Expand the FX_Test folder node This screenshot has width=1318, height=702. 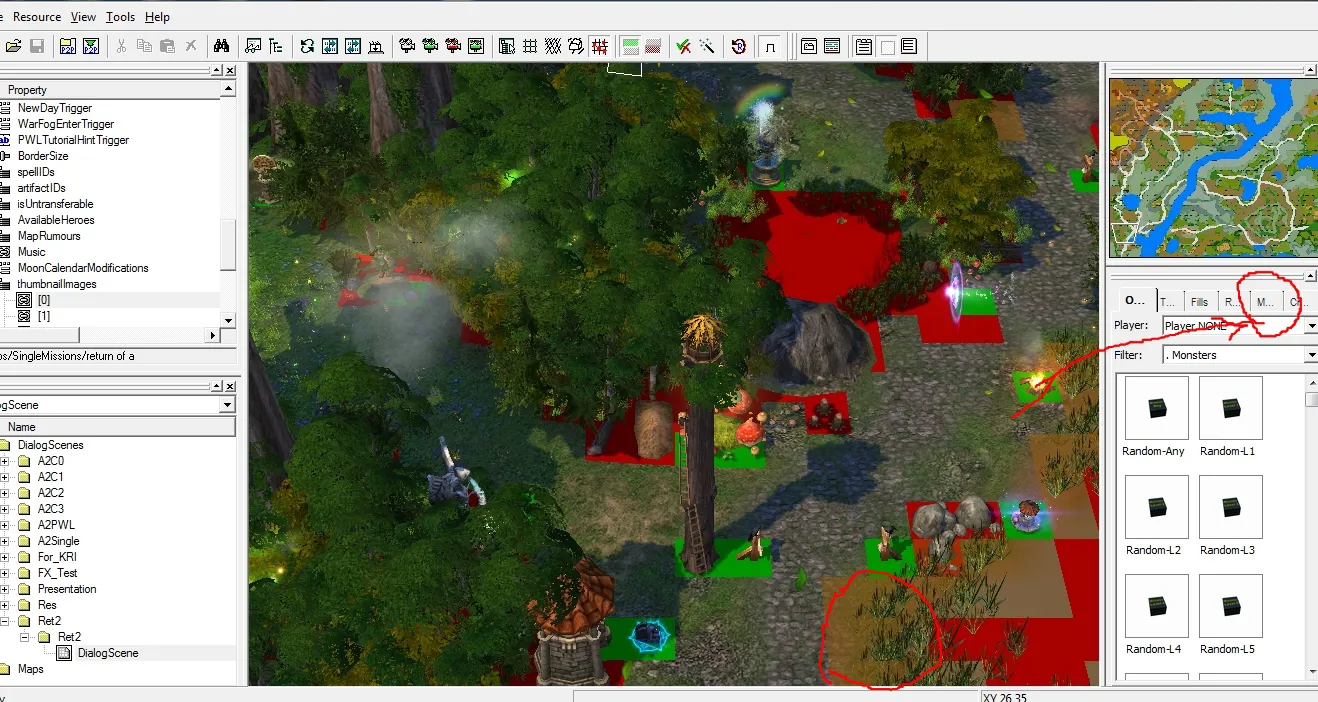tap(6, 573)
